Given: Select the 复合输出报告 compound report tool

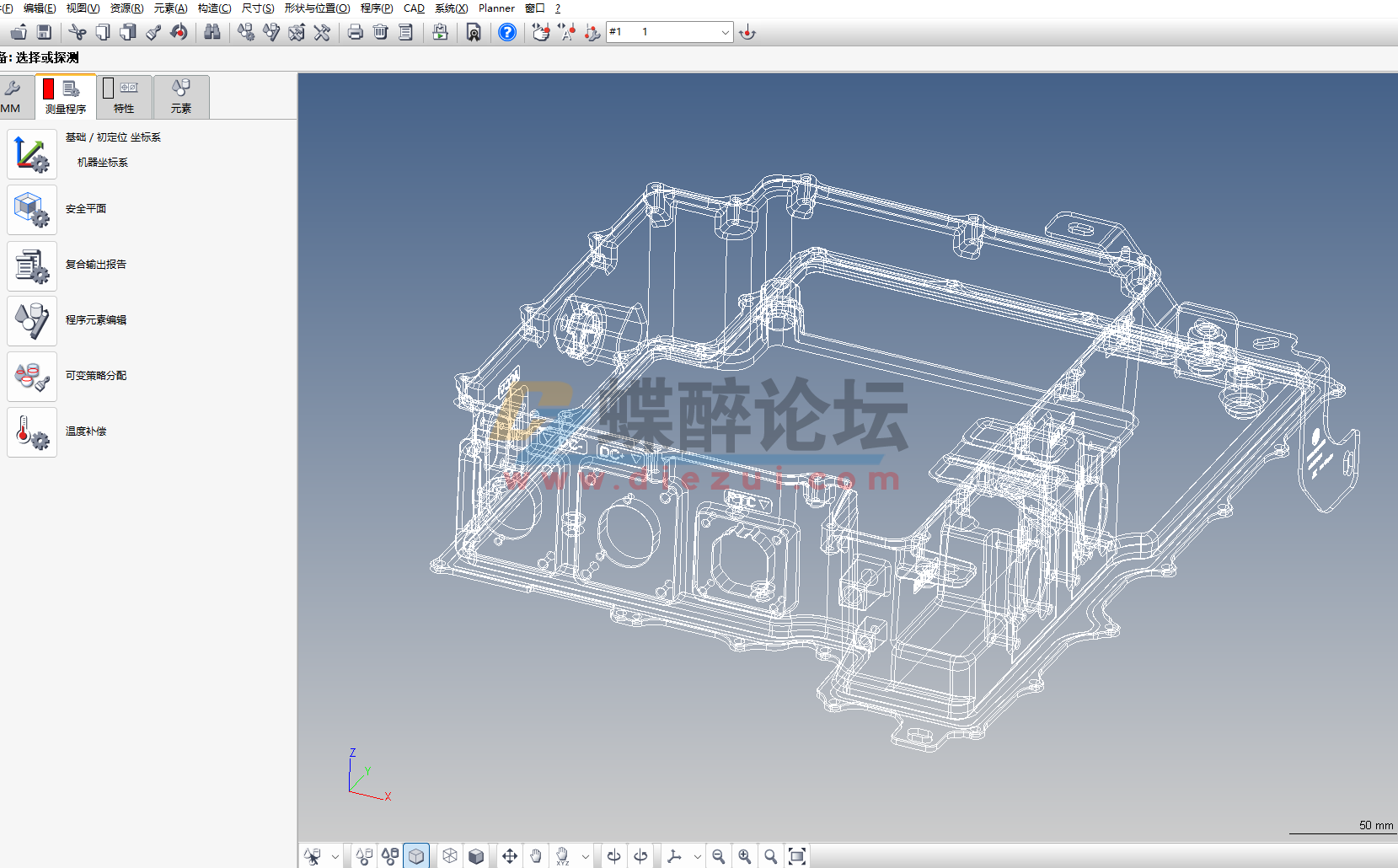Looking at the screenshot, I should click(31, 265).
